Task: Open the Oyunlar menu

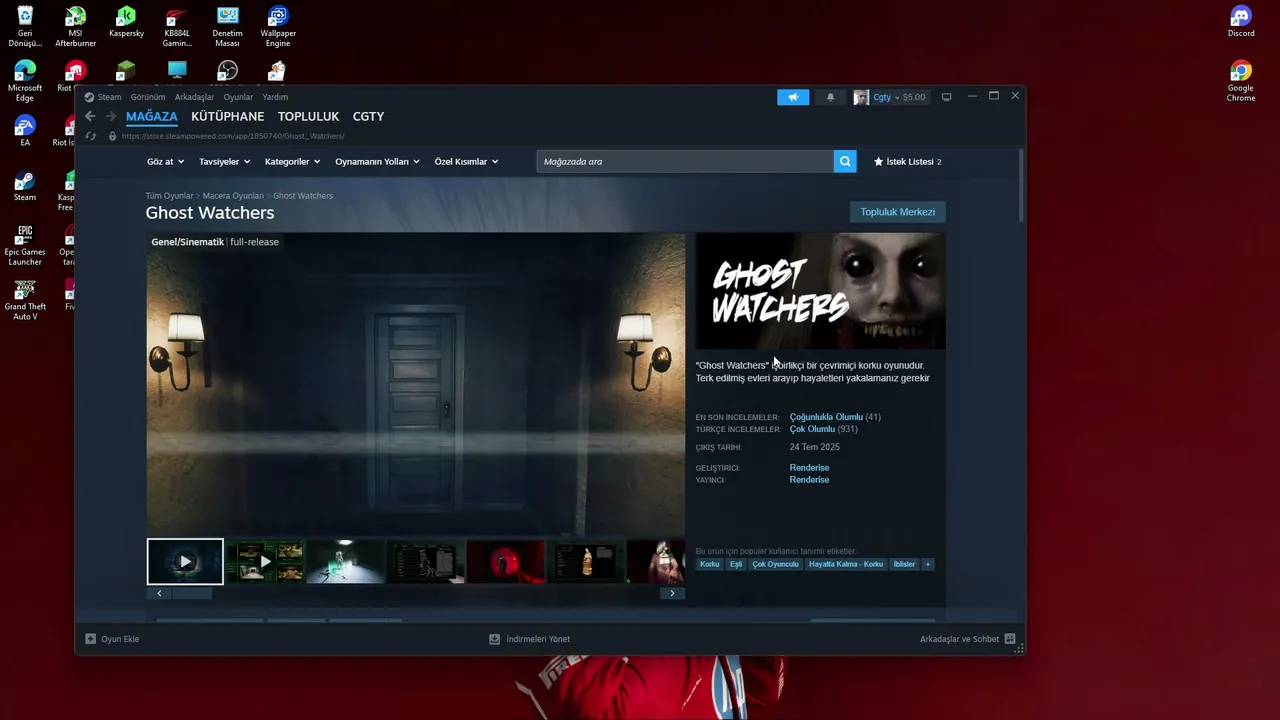Action: click(x=238, y=97)
